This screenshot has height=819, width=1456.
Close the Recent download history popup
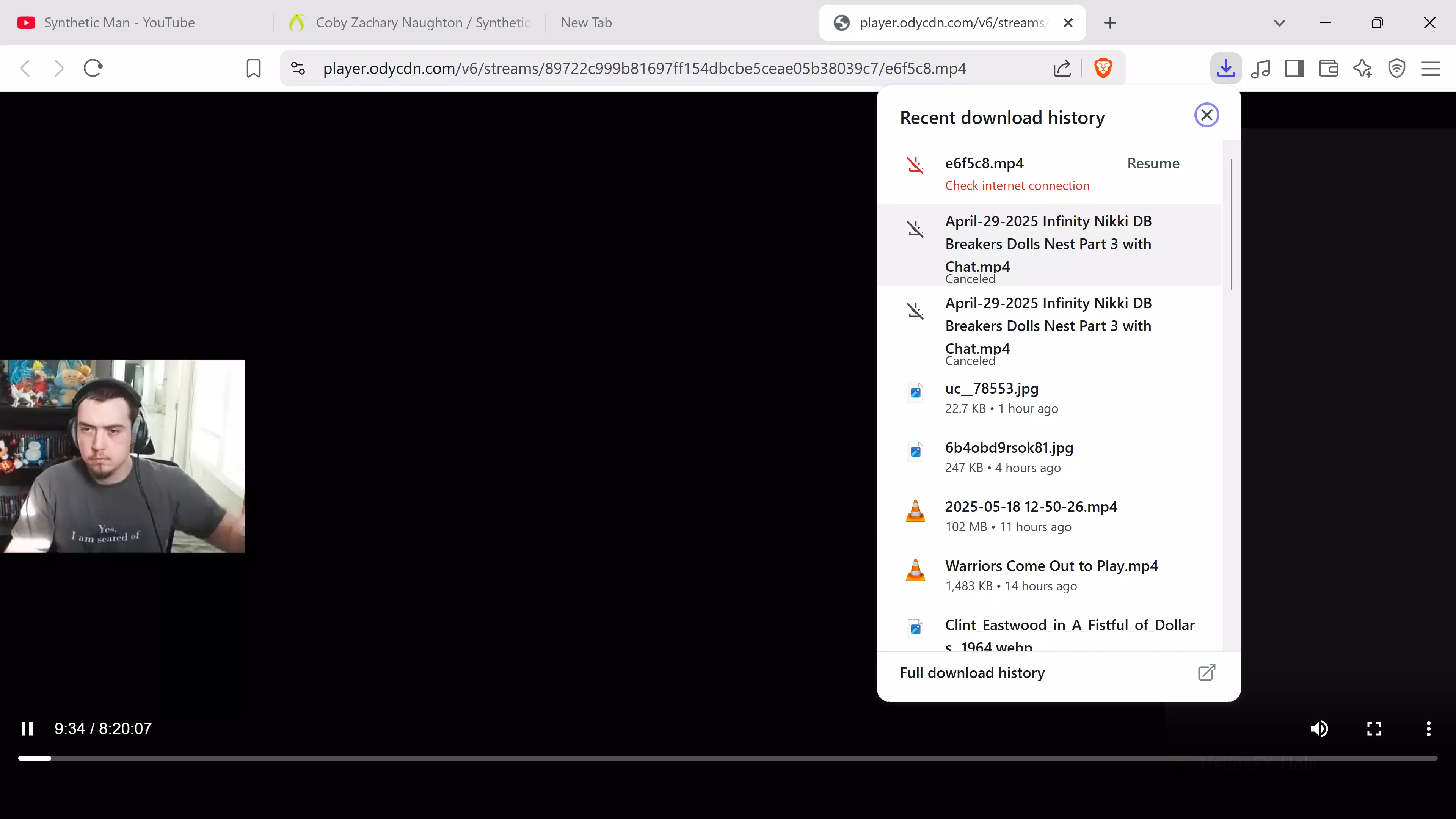[1207, 115]
